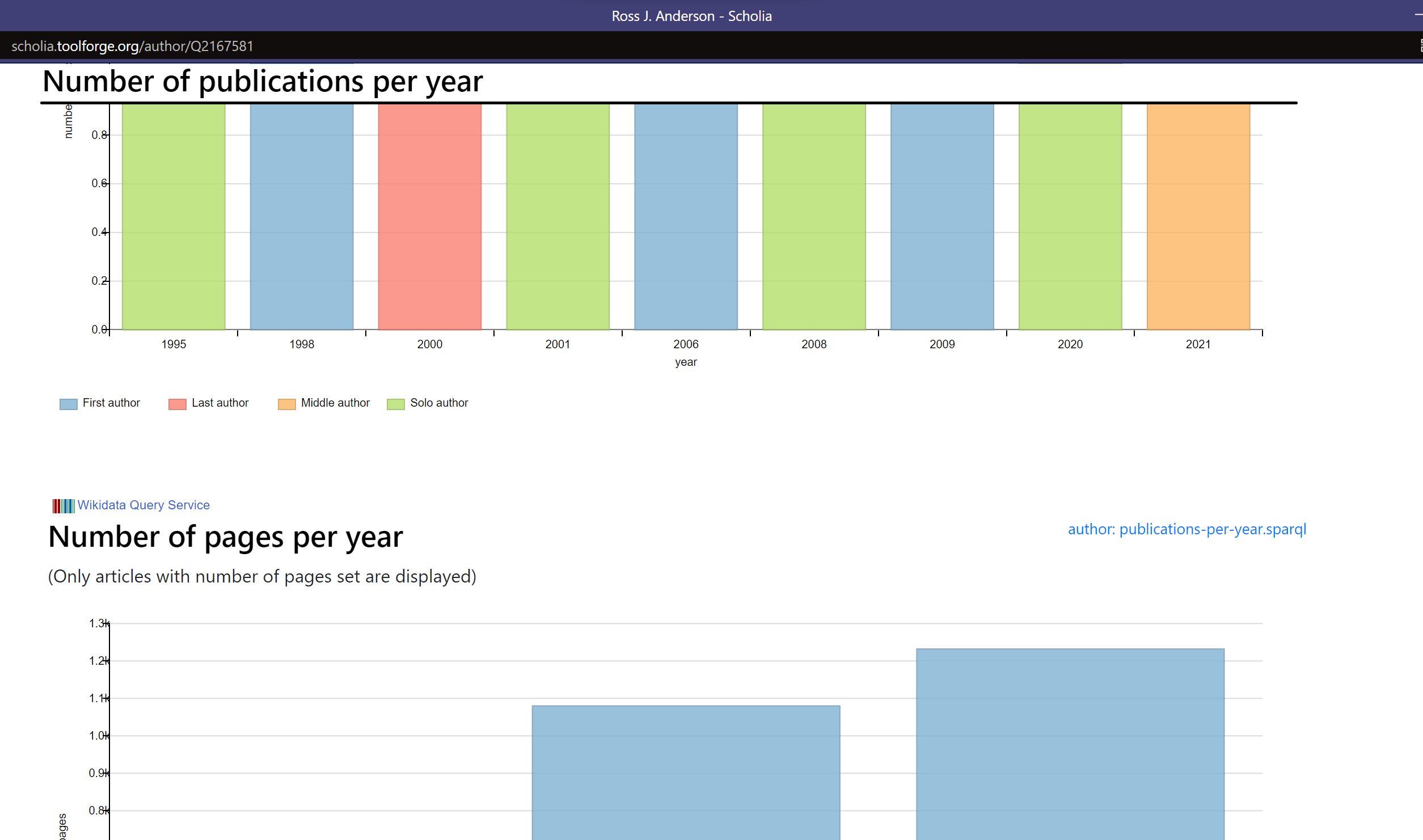Click the Wikidata barcode logo icon
This screenshot has width=1423, height=840.
pos(63,505)
